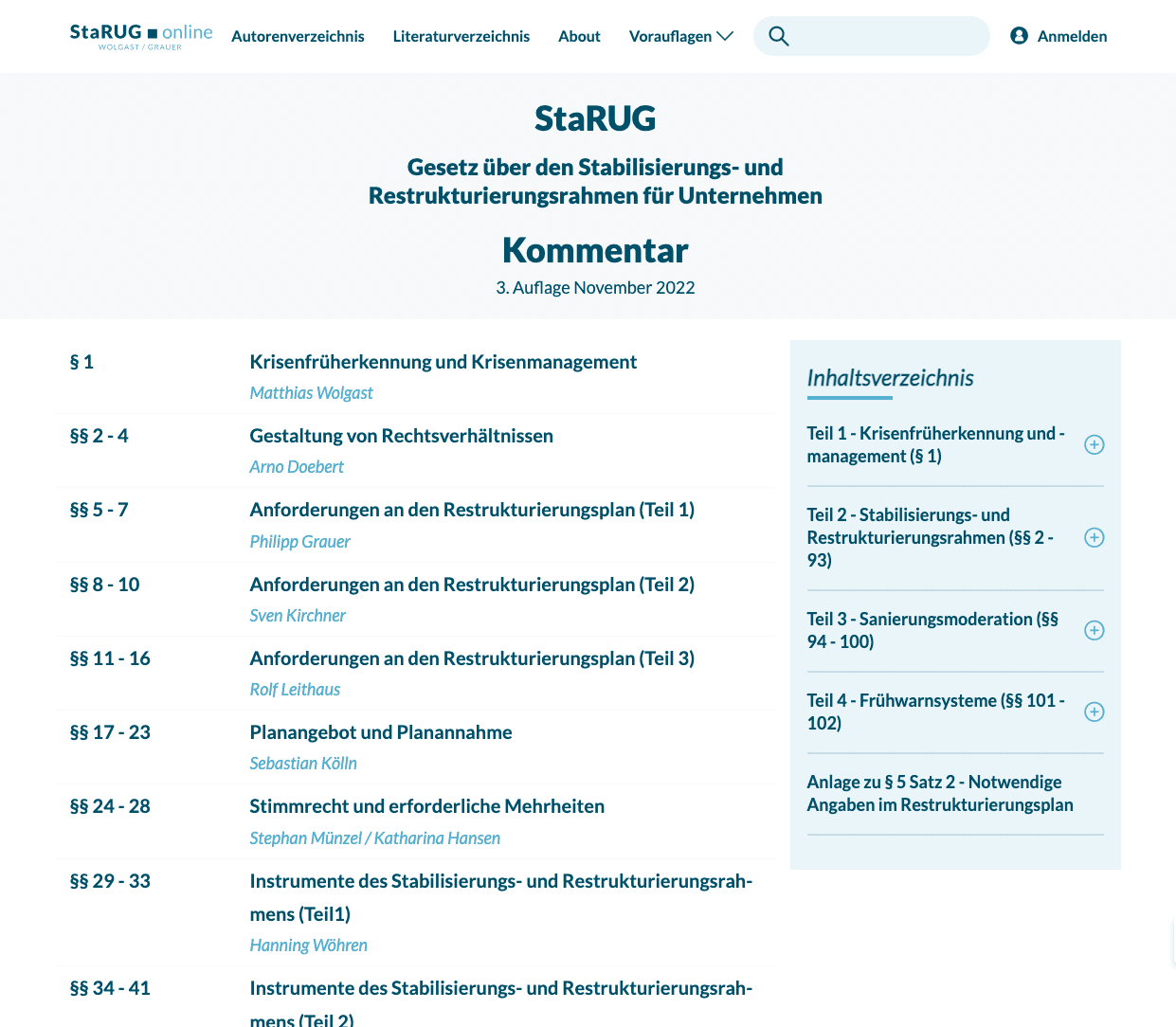Expand Teil 1 Krisenfrüherkennung plus icon
Viewport: 1176px width, 1027px height.
[1094, 444]
